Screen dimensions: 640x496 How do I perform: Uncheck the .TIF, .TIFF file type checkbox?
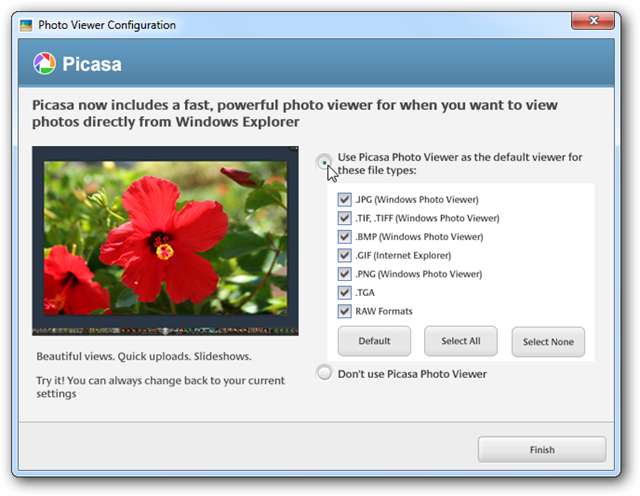pos(344,218)
